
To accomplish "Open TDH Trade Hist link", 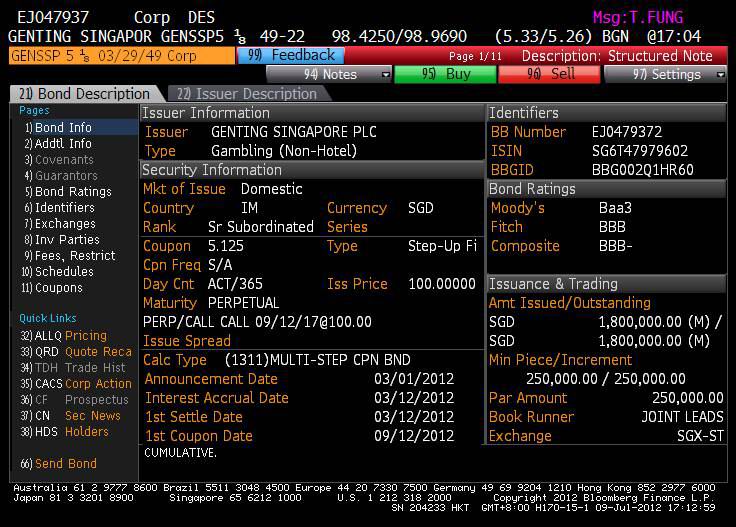I will pyautogui.click(x=73, y=367).
